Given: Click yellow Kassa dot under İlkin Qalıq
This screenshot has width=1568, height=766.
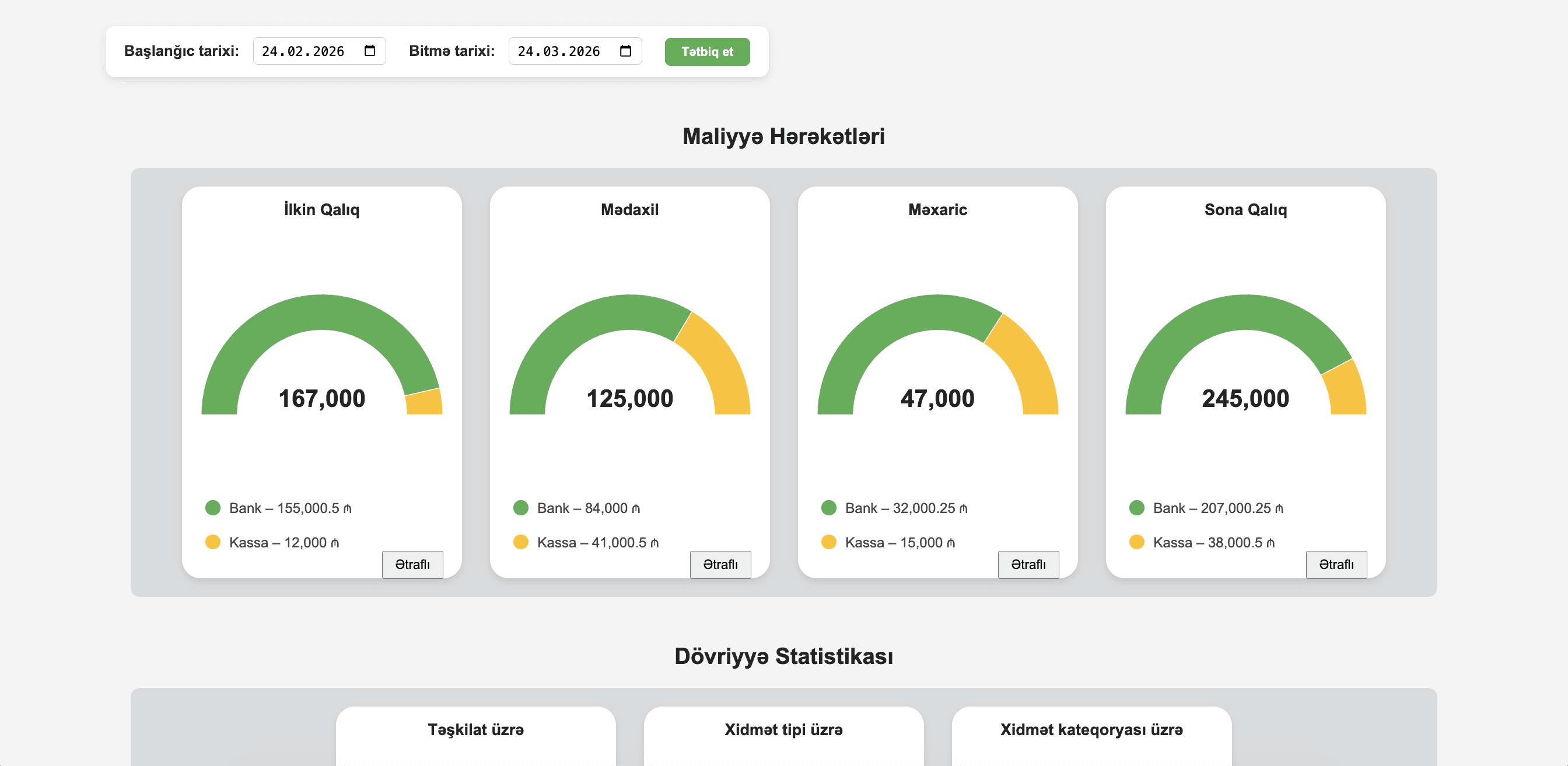Looking at the screenshot, I should [212, 542].
